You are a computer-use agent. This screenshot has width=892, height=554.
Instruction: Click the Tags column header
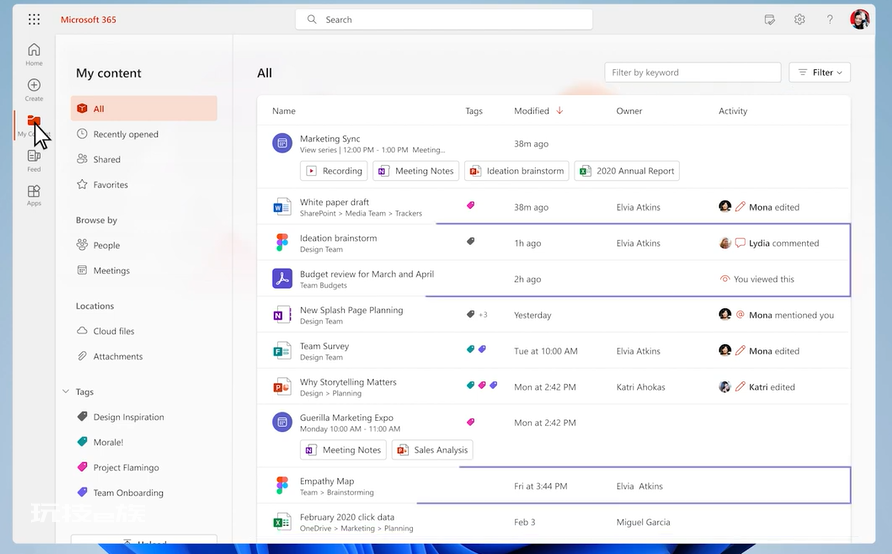[474, 111]
